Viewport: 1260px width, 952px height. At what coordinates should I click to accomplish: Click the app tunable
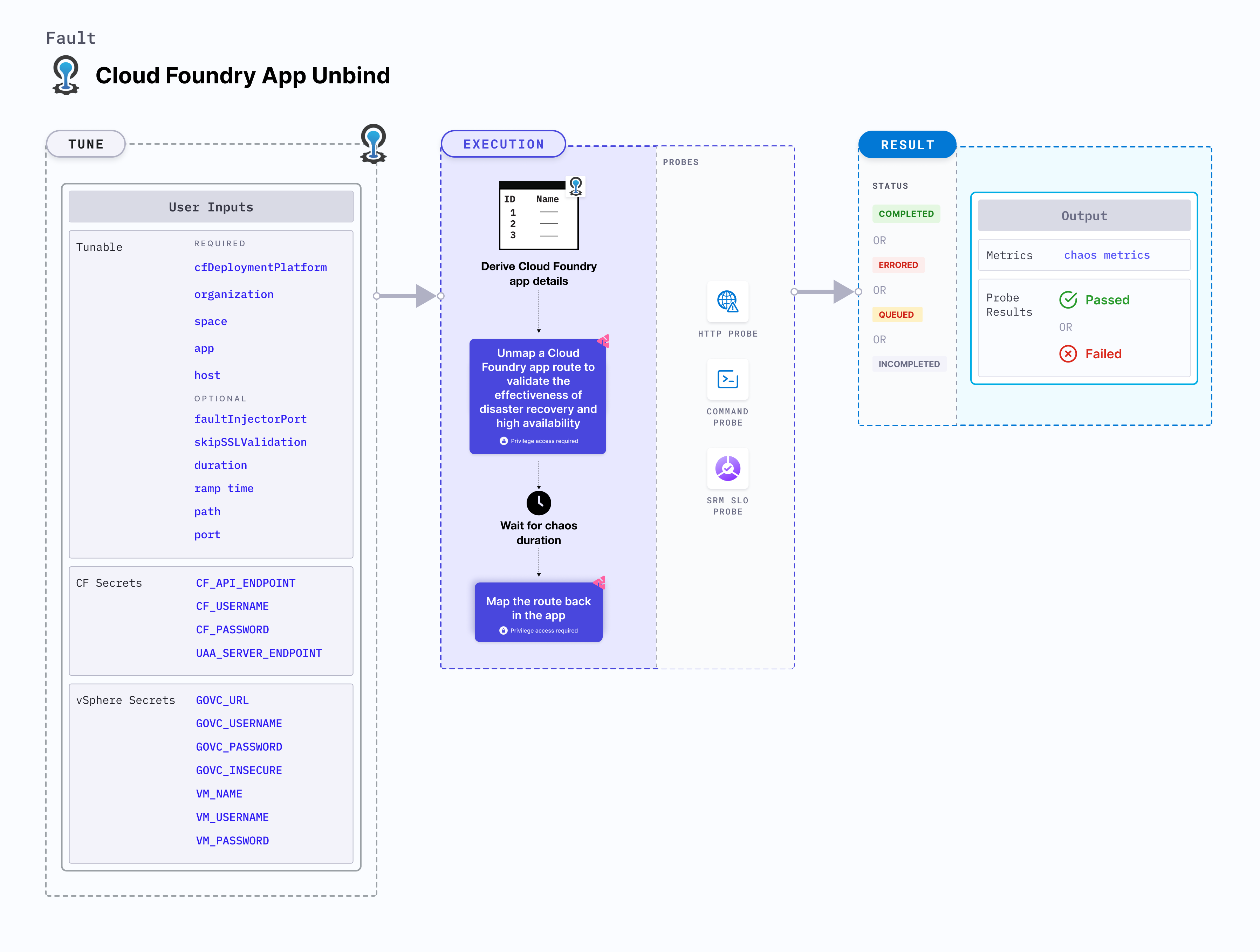tap(204, 349)
